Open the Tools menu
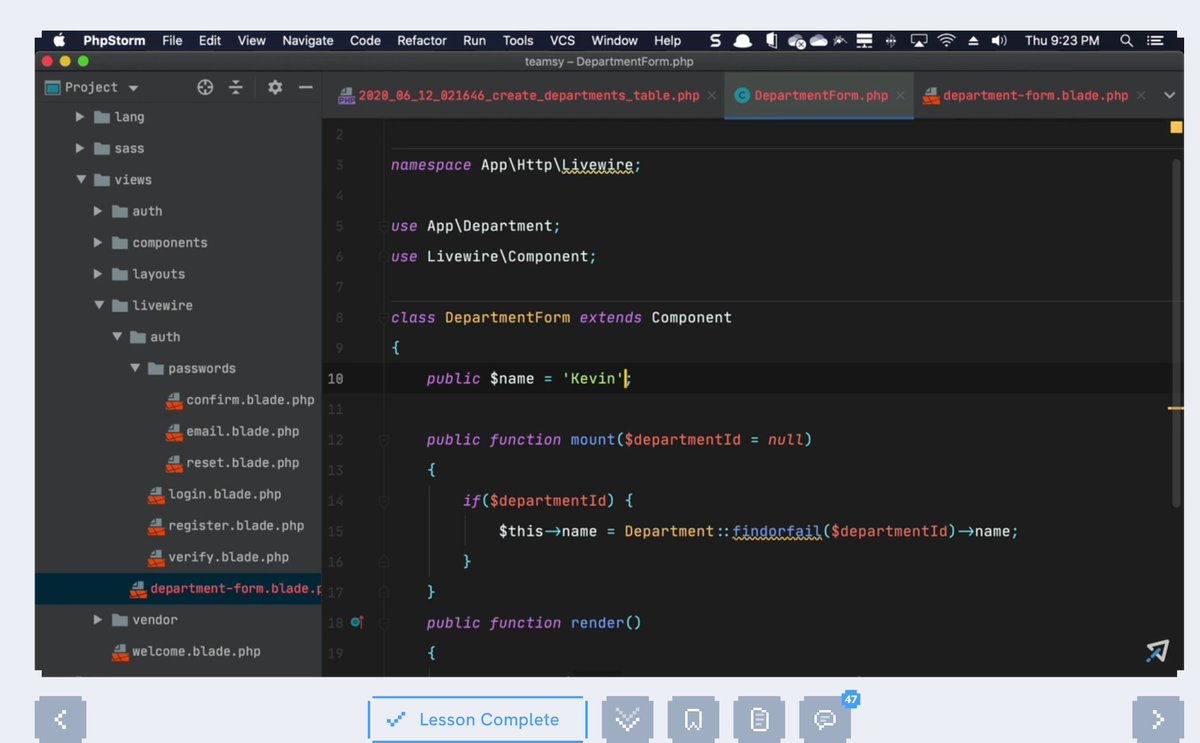This screenshot has height=743, width=1200. pos(518,41)
